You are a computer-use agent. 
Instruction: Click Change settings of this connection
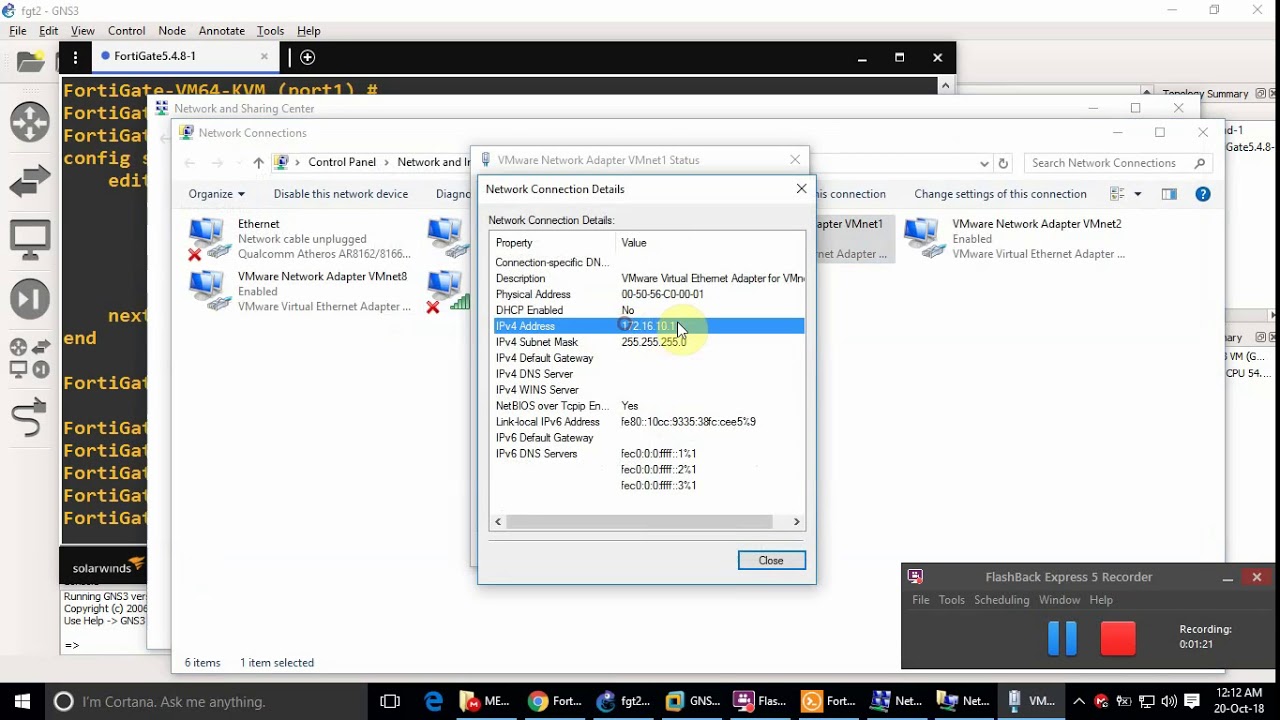coord(1000,194)
